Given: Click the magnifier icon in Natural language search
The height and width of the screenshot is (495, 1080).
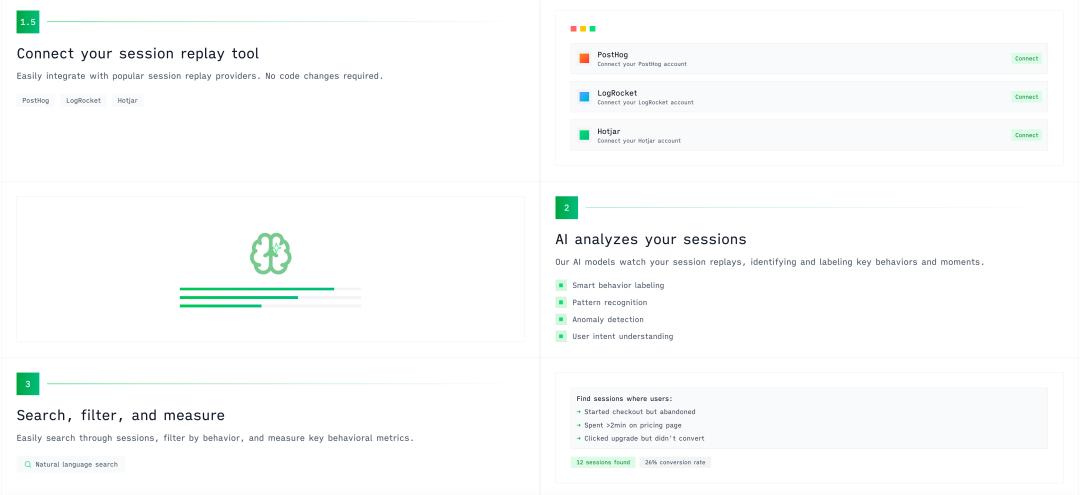Looking at the screenshot, I should point(27,464).
